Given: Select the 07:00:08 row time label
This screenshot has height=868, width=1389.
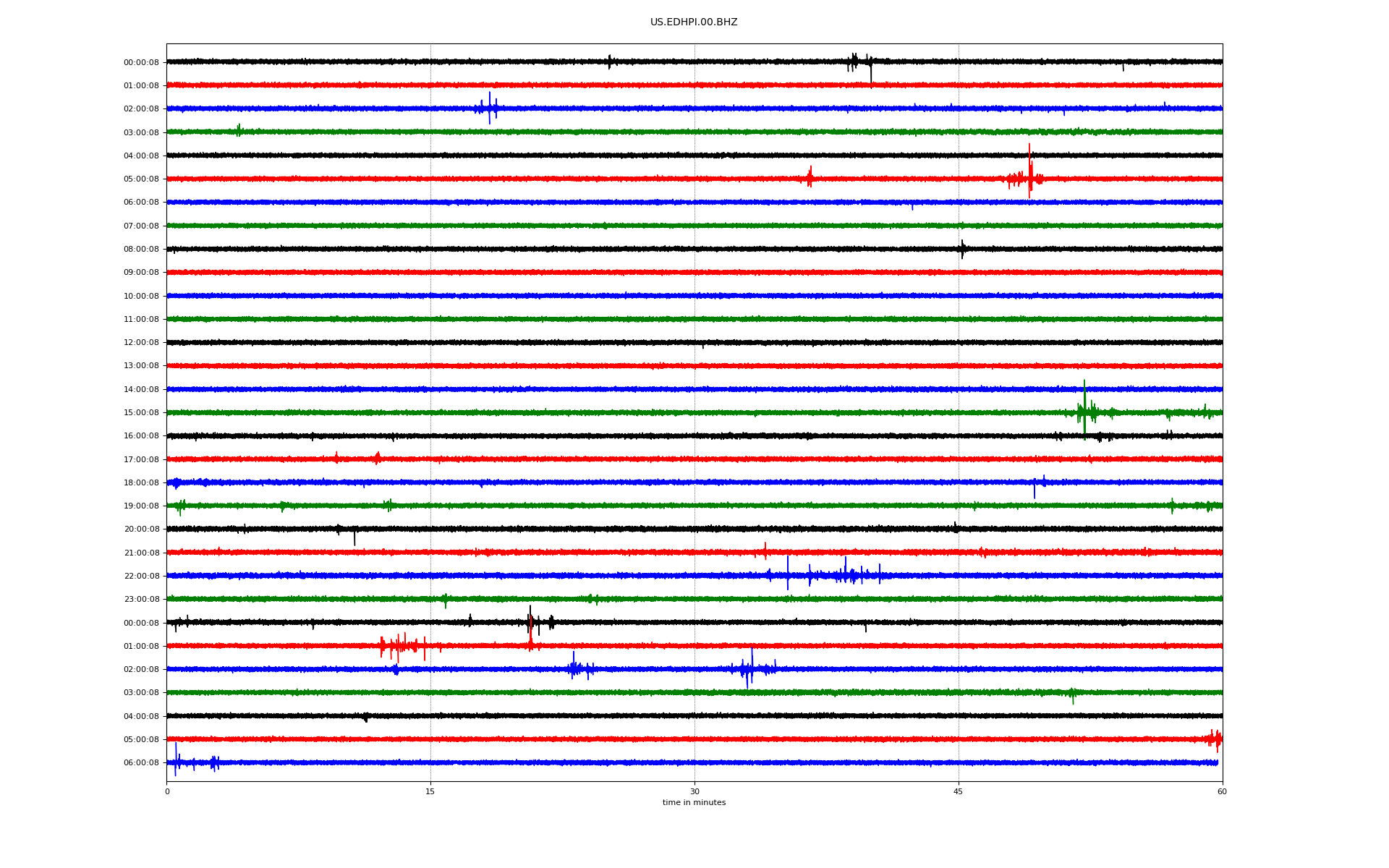Looking at the screenshot, I should [x=141, y=226].
